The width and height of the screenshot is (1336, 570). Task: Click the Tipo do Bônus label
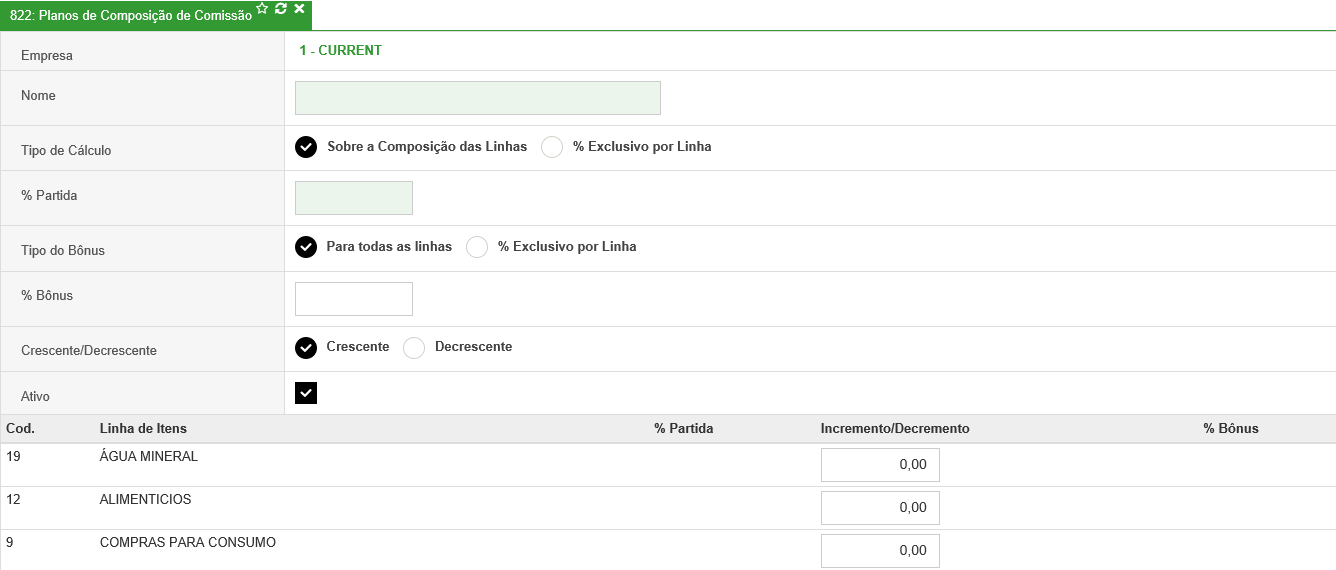click(63, 251)
